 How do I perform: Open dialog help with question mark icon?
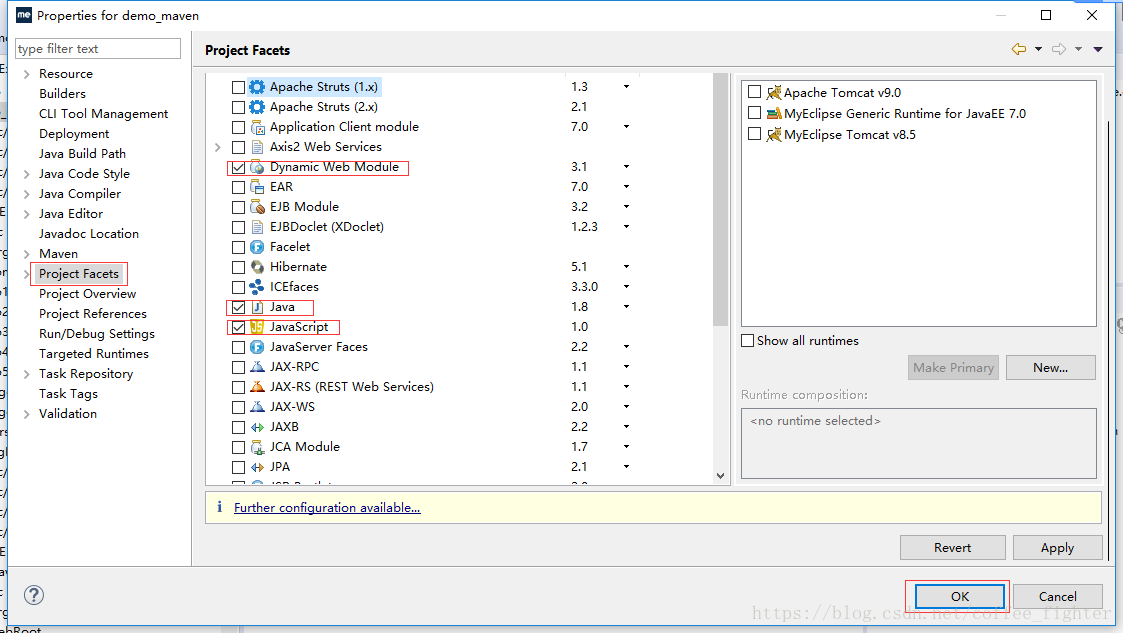click(34, 595)
